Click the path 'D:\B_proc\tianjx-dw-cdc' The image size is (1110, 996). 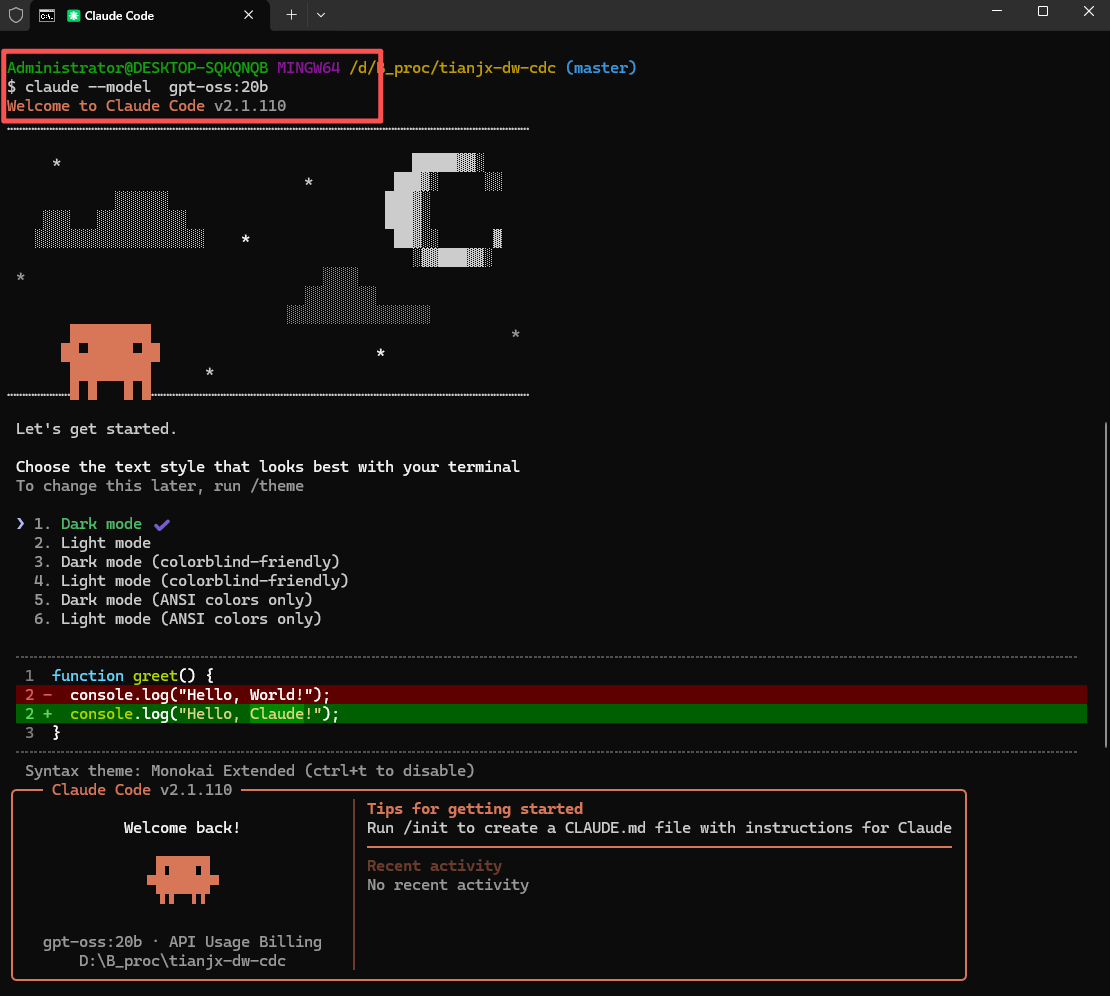pyautogui.click(x=182, y=961)
